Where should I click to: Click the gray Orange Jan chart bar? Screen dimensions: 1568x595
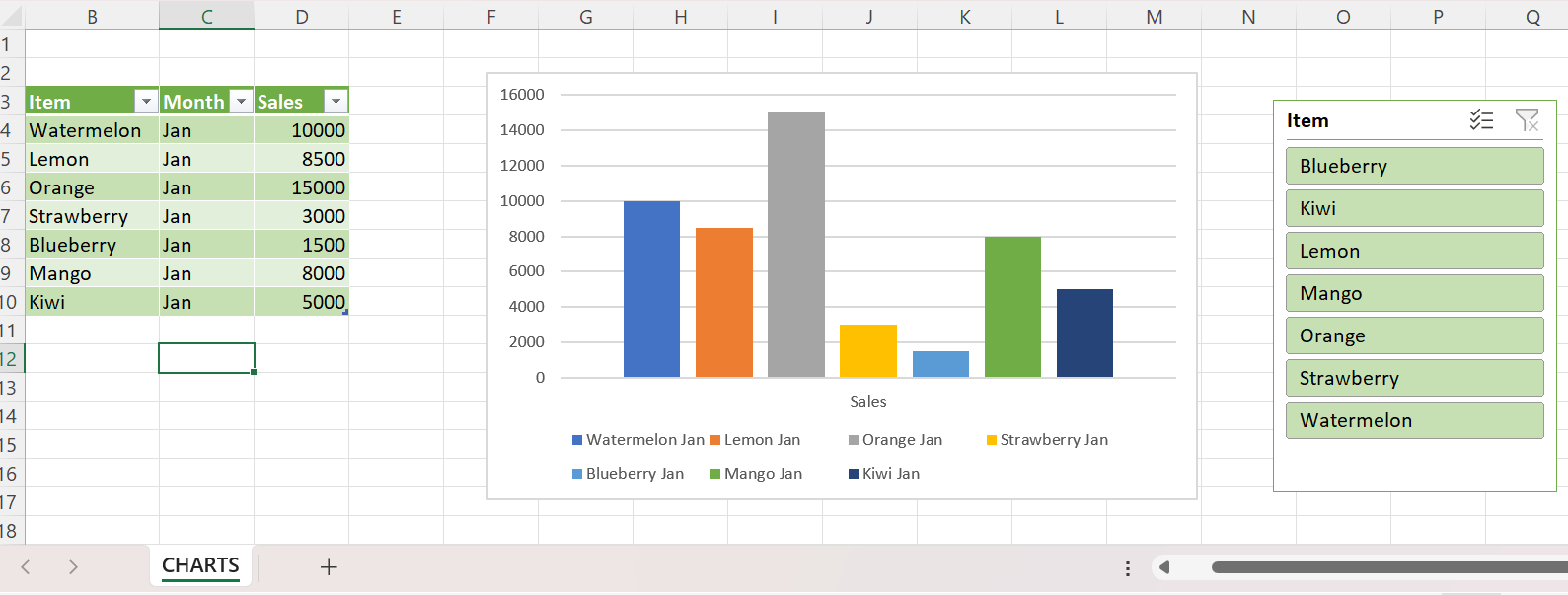tap(796, 245)
